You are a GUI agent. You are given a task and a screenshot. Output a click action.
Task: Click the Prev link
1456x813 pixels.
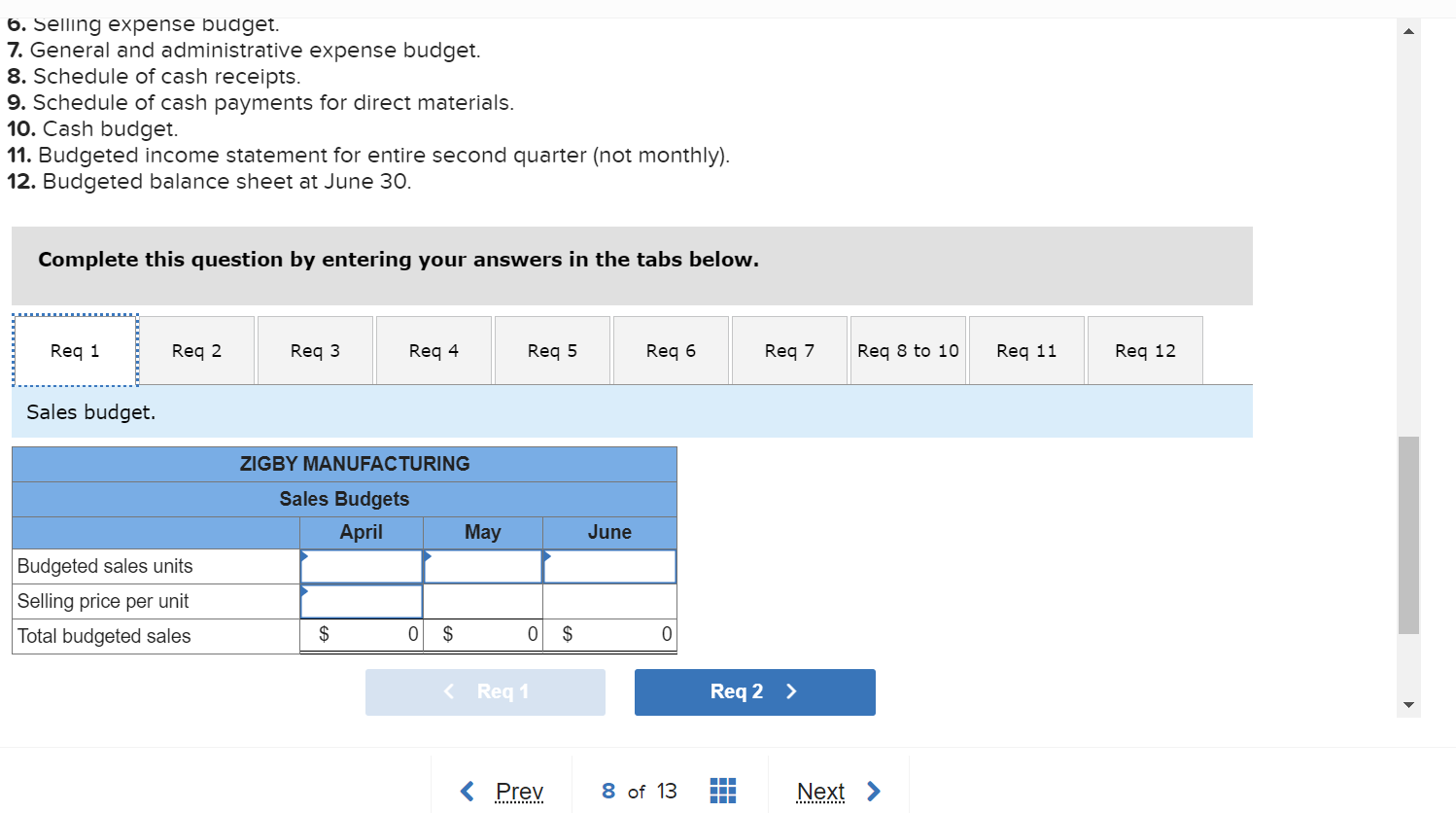[x=519, y=791]
